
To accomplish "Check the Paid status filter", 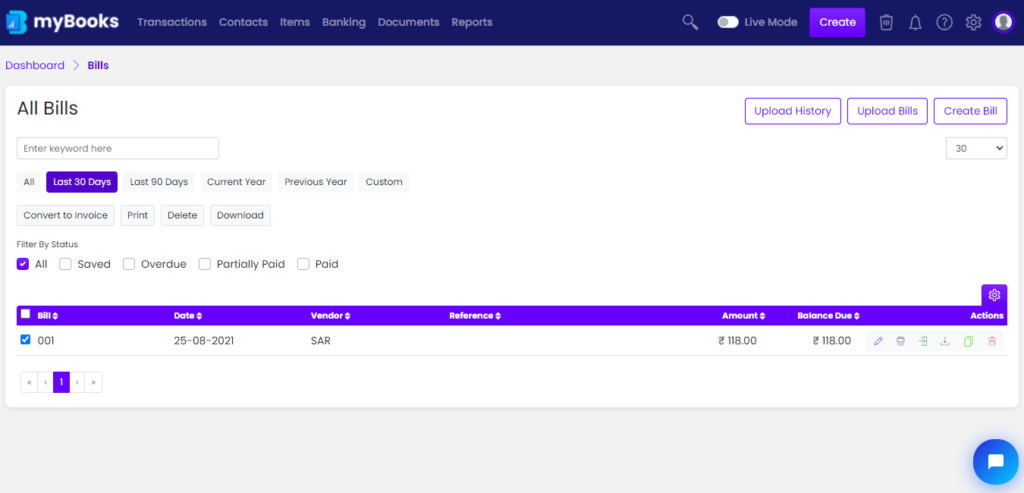I will click(x=303, y=264).
